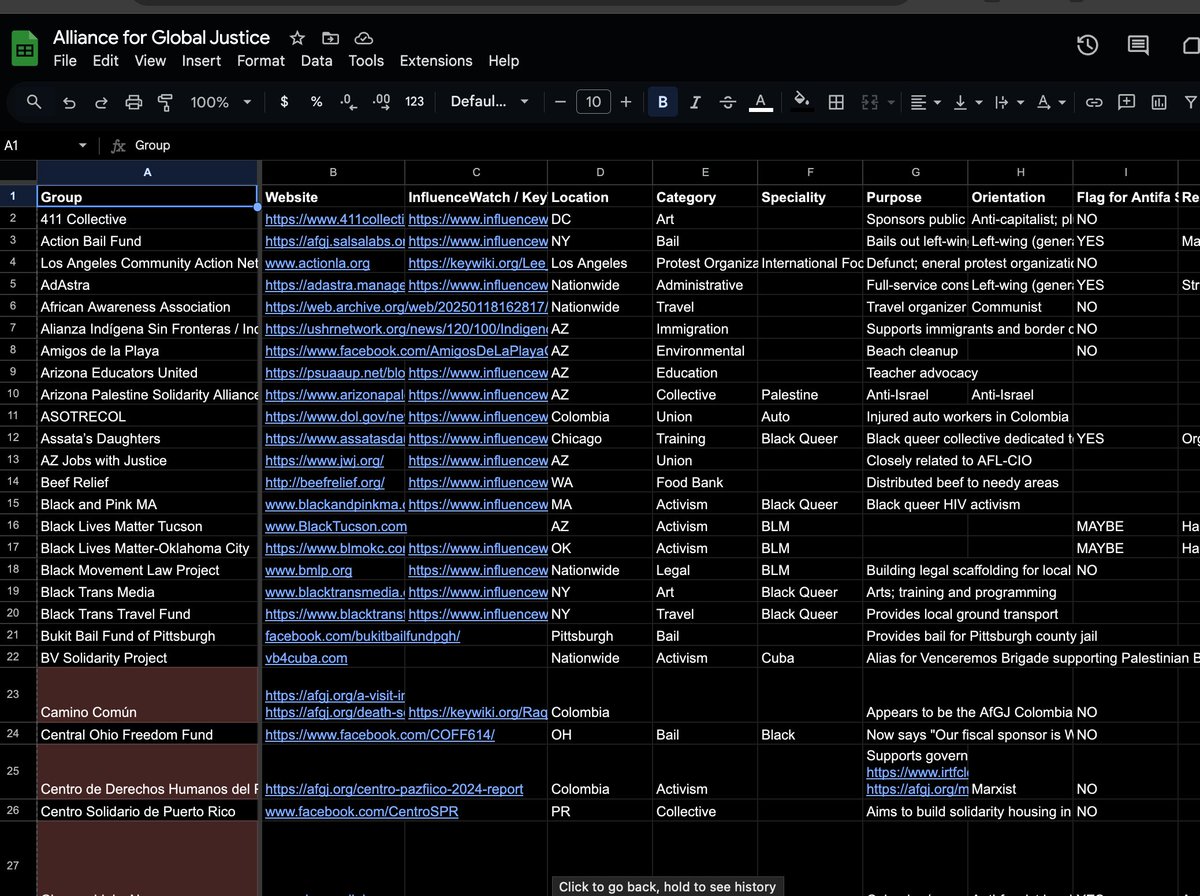
Task: Click the Move to folder icon
Action: click(x=330, y=38)
